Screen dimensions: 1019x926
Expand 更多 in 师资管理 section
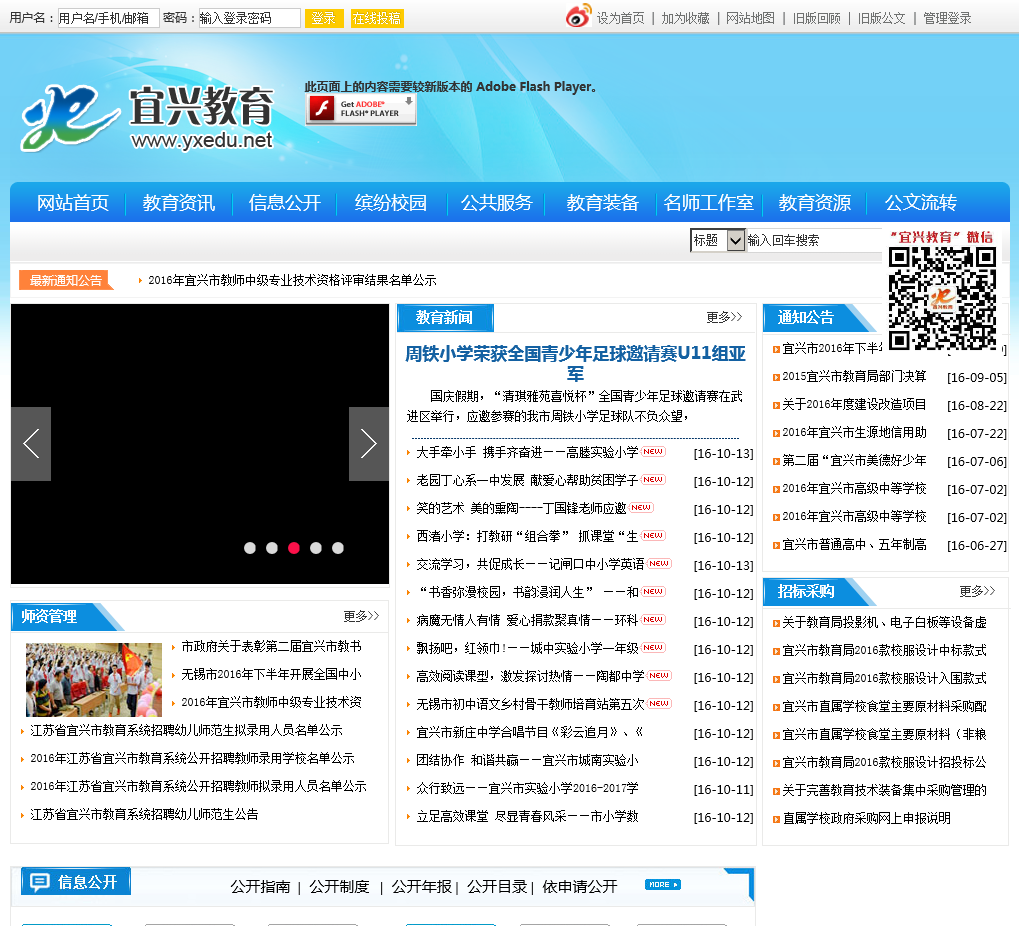click(361, 616)
